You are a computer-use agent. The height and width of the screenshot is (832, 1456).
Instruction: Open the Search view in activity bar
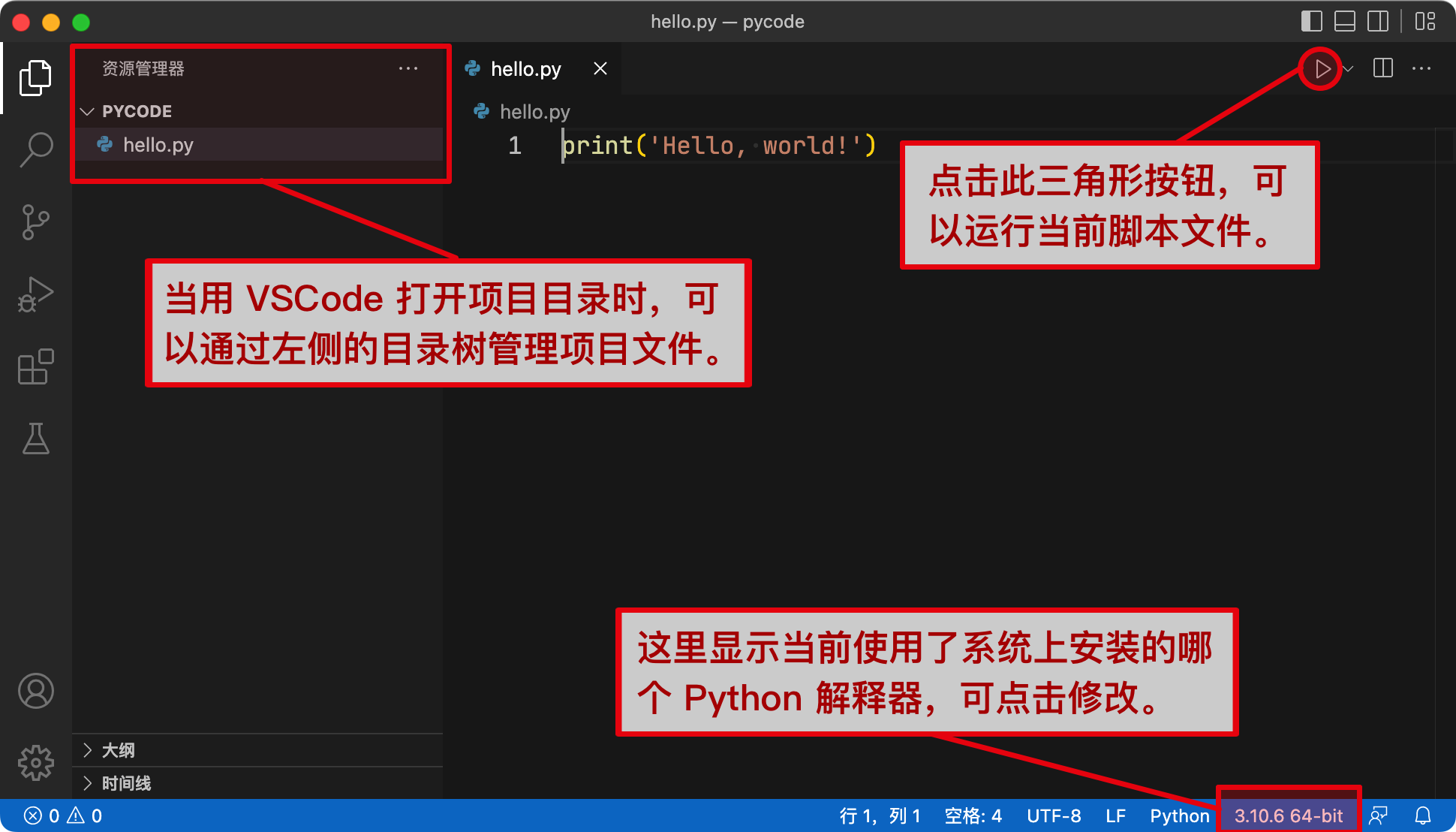coord(35,149)
